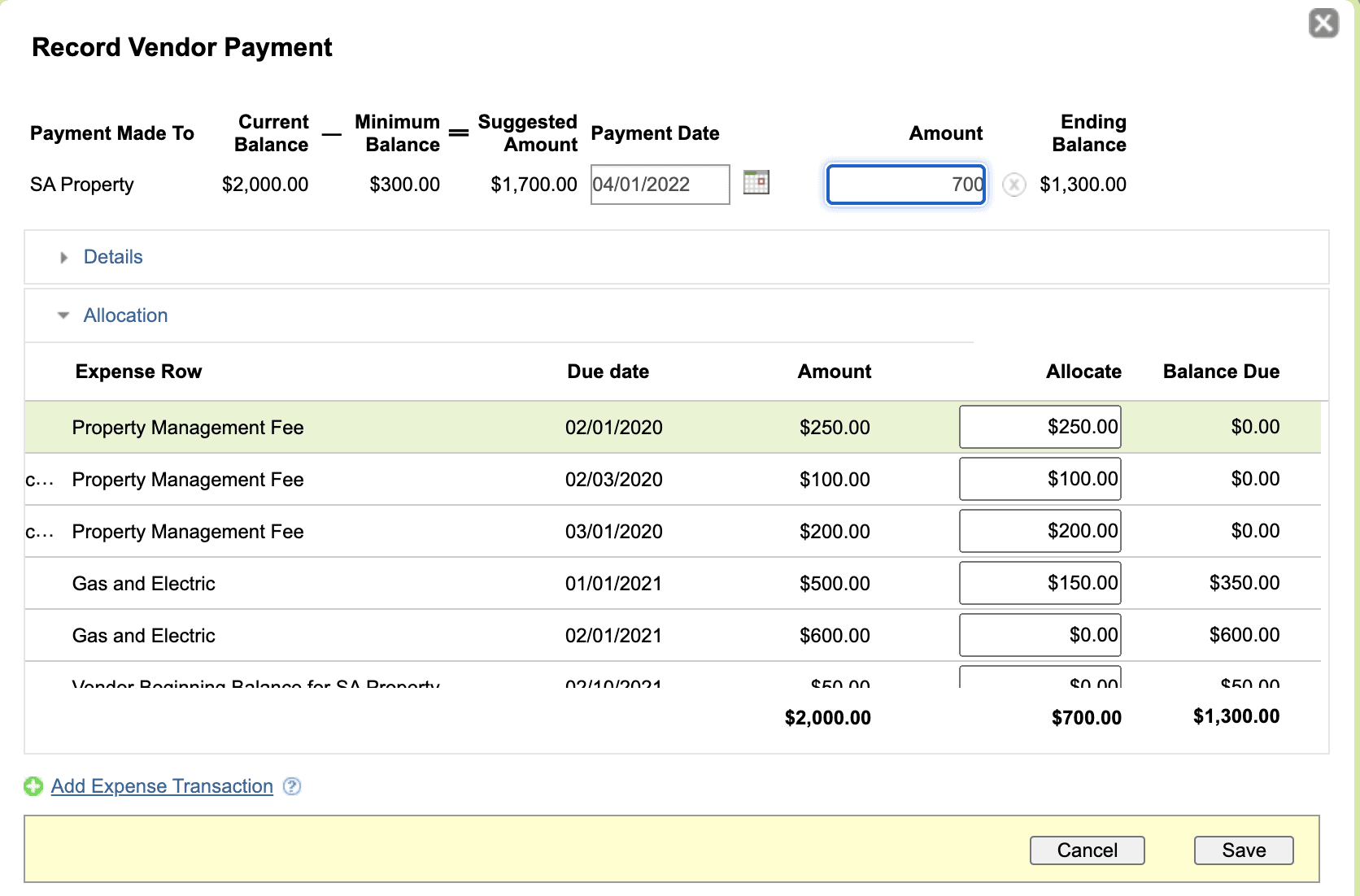Clear the payment amount with the X icon
The width and height of the screenshot is (1360, 896).
[1013, 185]
